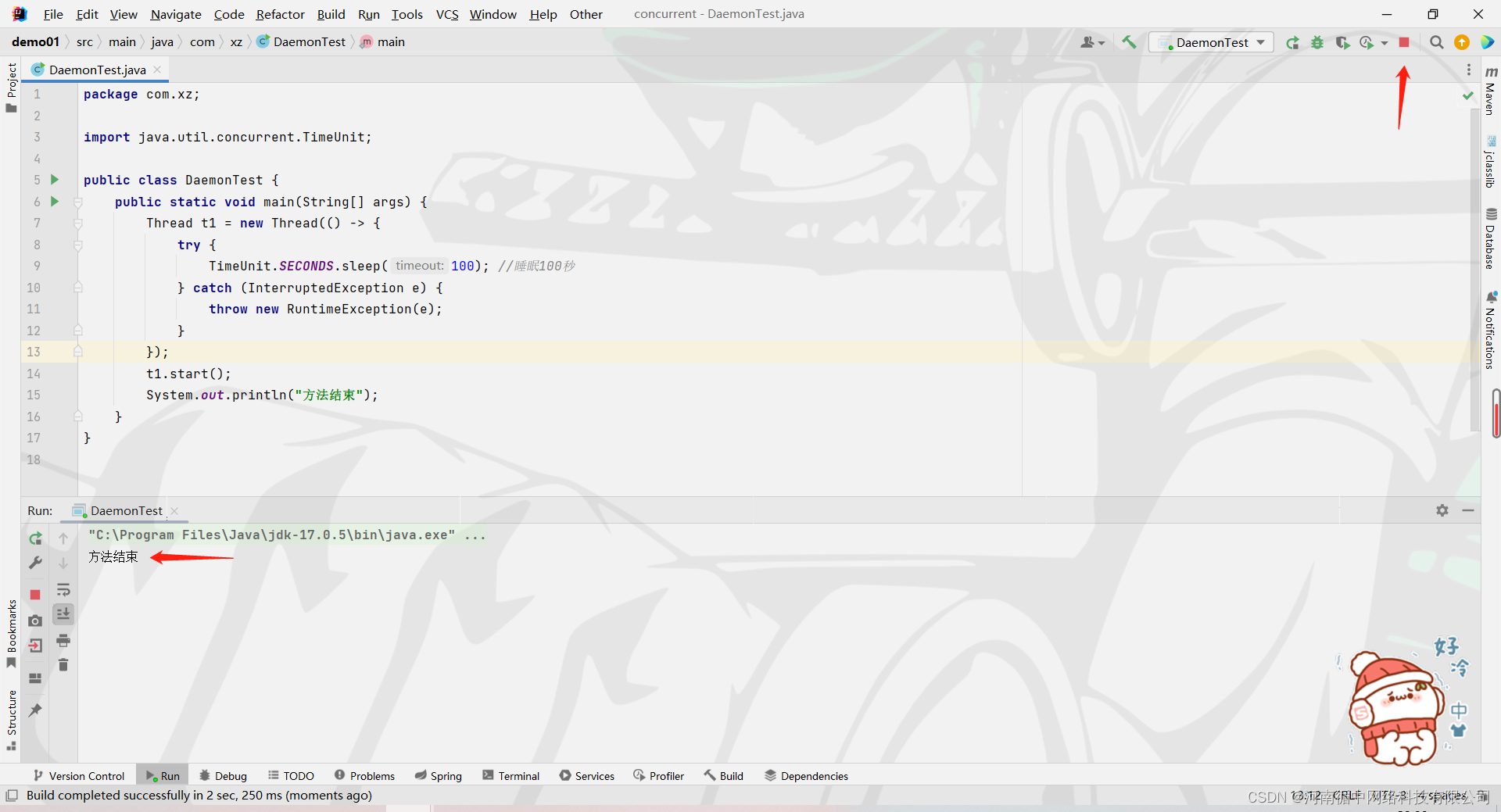The height and width of the screenshot is (812, 1501).
Task: Toggle scroll to end in Run console
Action: (x=63, y=614)
